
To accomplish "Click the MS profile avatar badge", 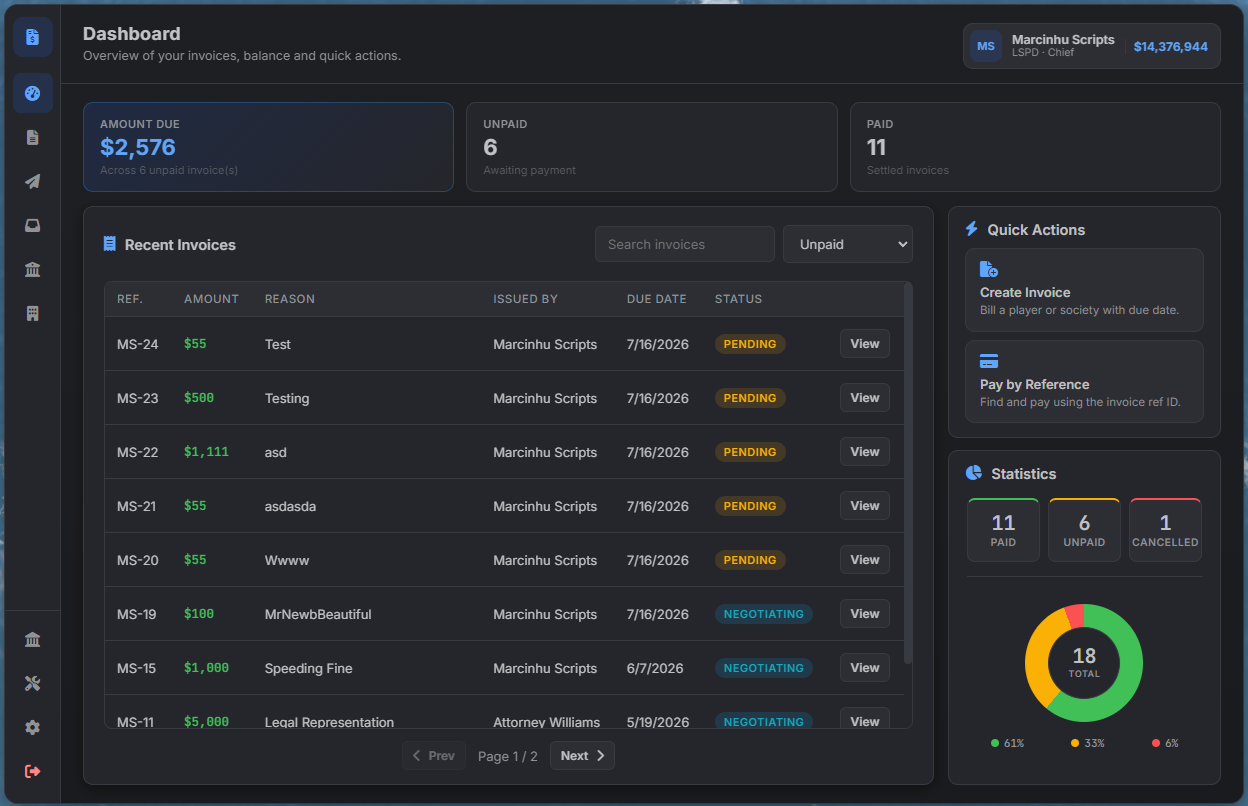I will 986,46.
